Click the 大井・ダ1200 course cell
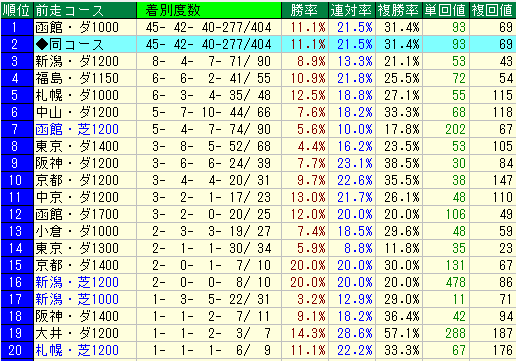516x361 pixels. 85,333
